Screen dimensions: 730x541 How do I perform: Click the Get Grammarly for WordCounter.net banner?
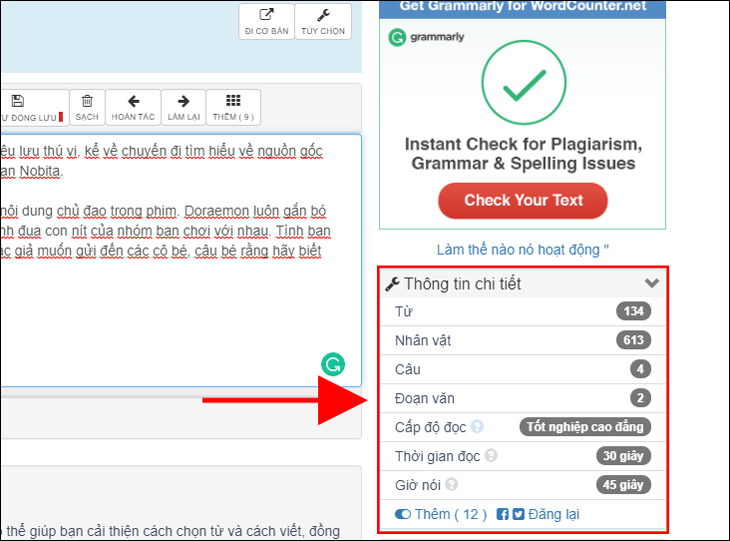coord(522,8)
